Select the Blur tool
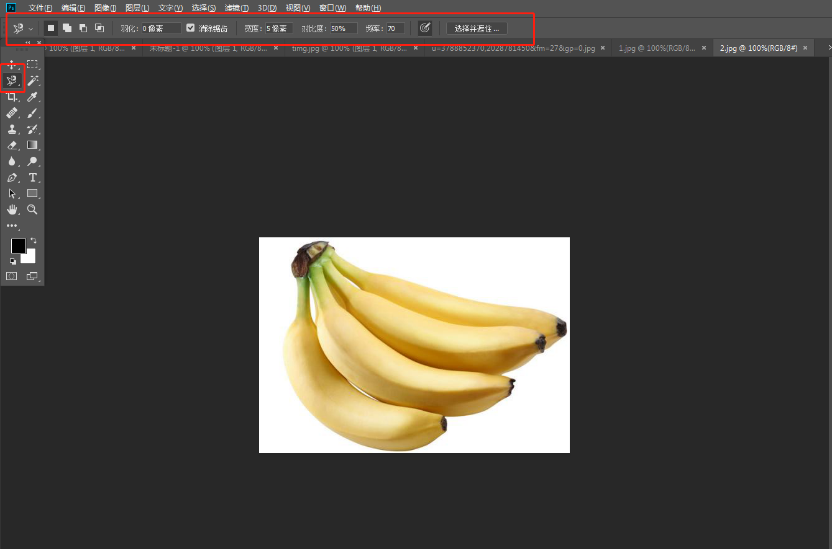832x549 pixels. point(12,161)
